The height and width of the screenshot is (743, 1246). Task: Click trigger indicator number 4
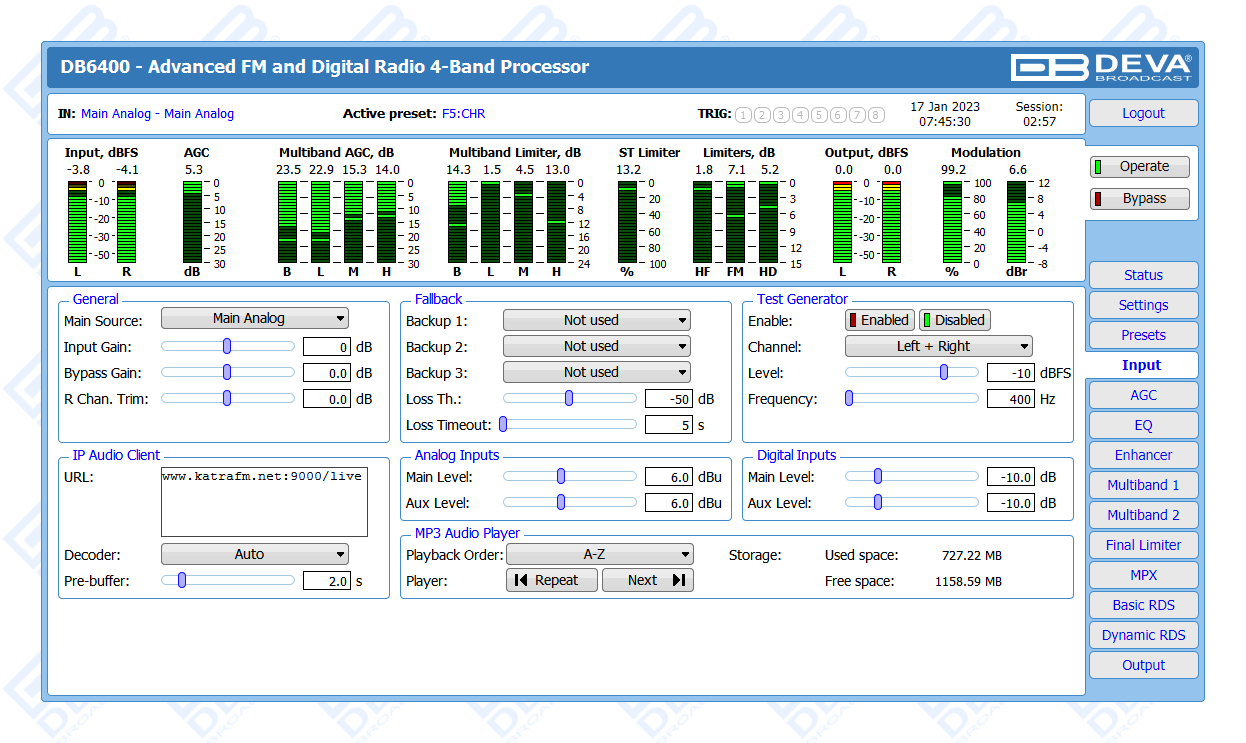(x=800, y=115)
